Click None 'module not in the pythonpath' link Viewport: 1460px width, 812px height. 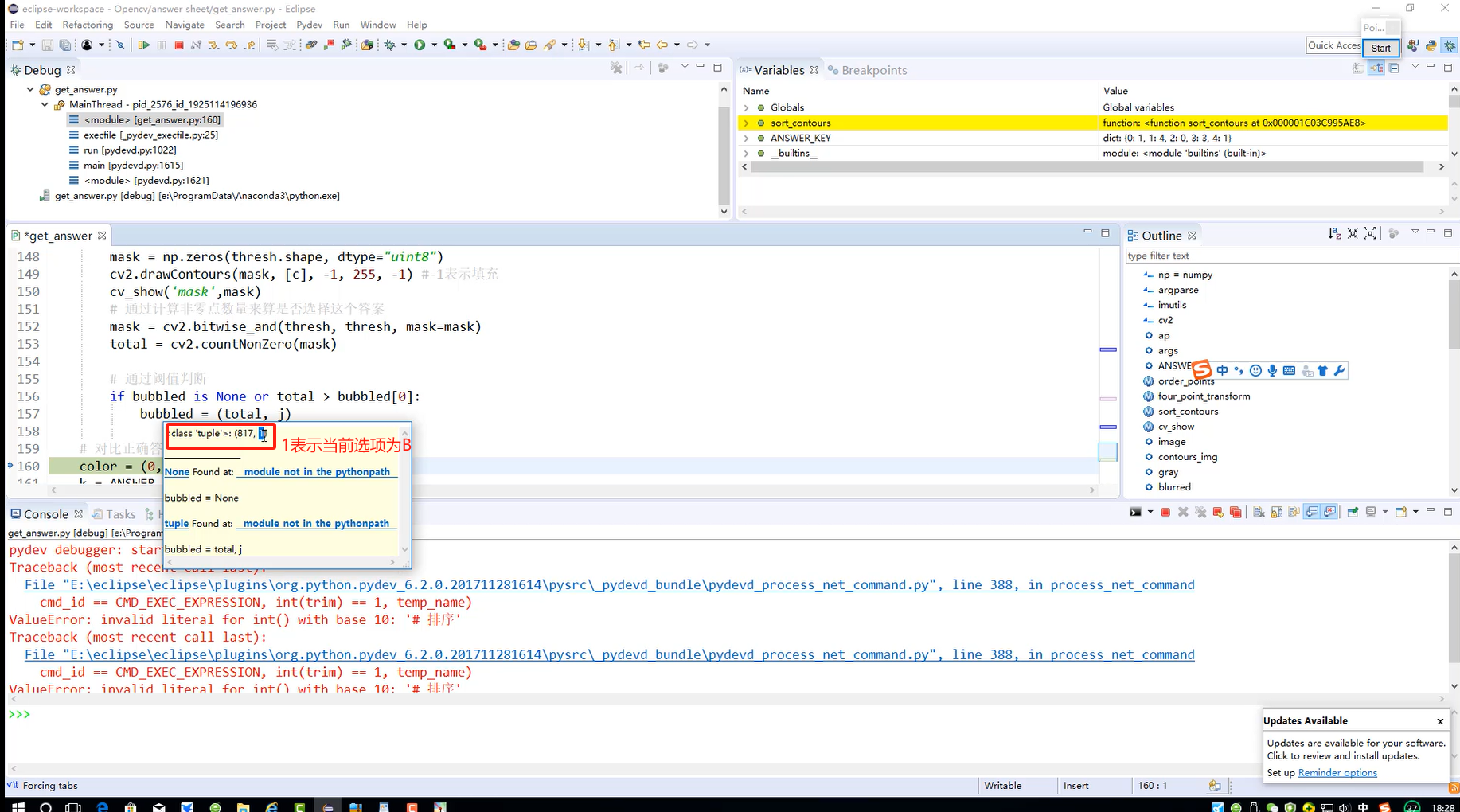(317, 471)
